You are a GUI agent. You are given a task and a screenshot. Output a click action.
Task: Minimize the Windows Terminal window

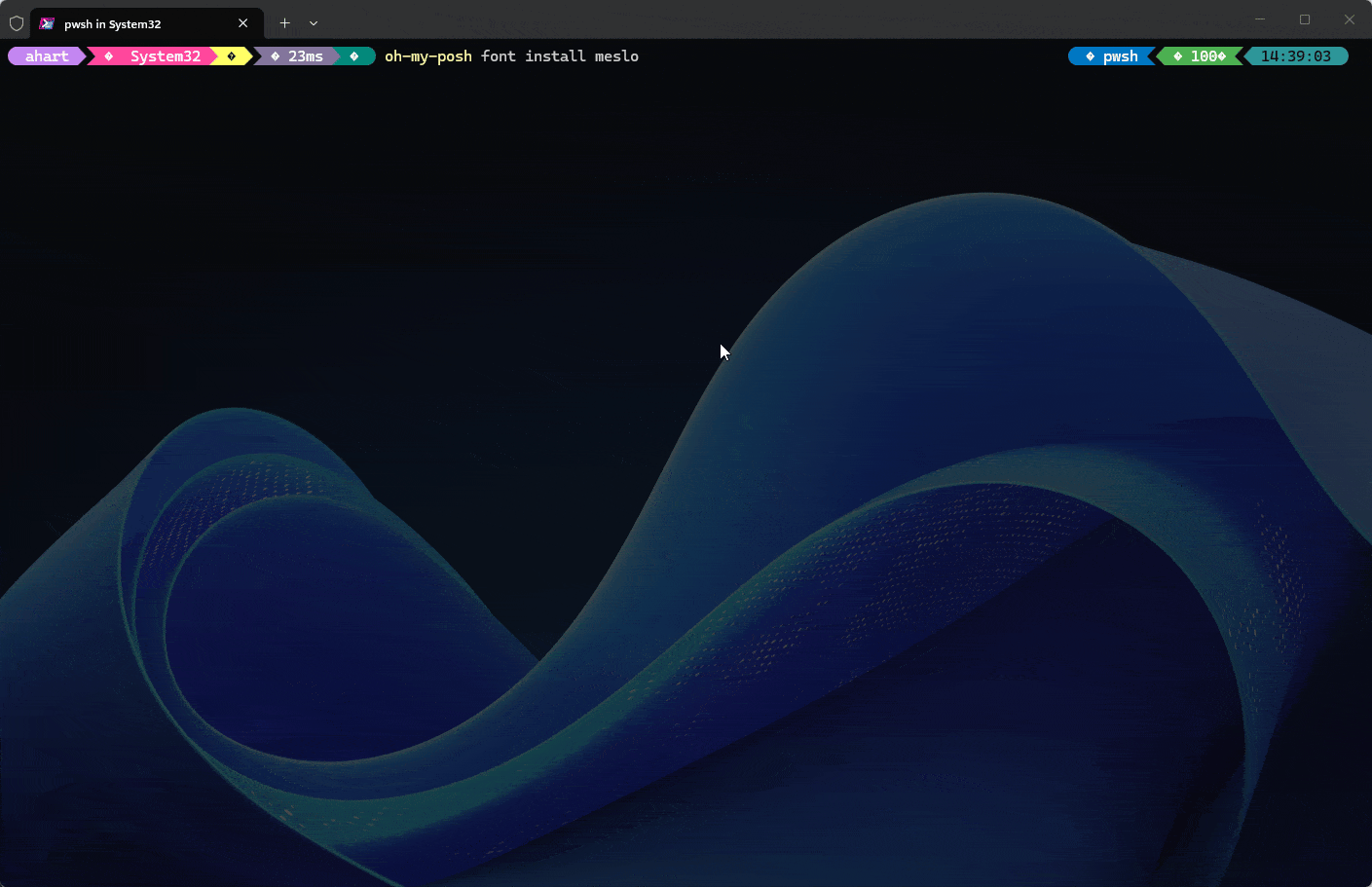[1259, 19]
